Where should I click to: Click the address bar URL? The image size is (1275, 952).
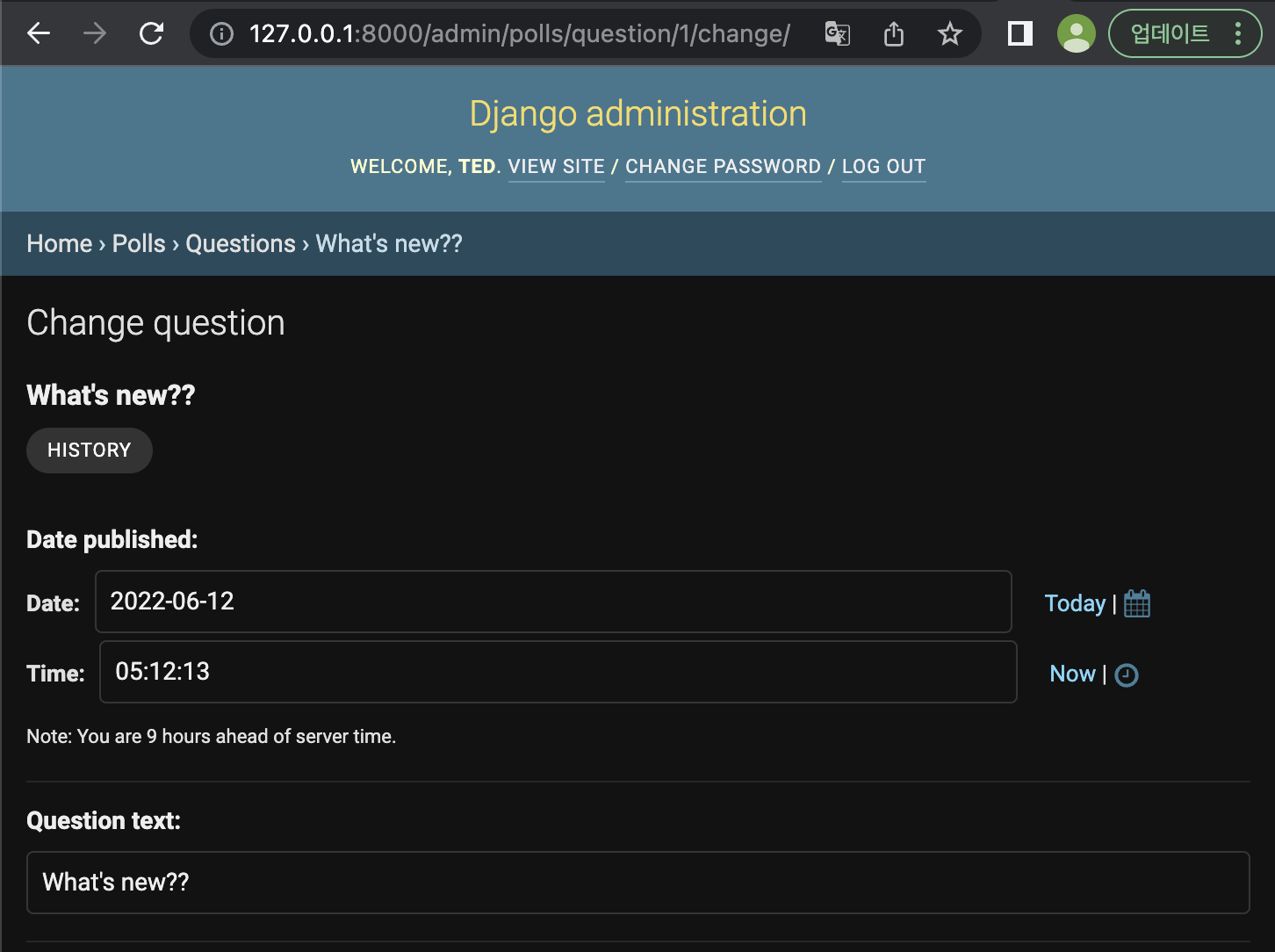click(520, 33)
